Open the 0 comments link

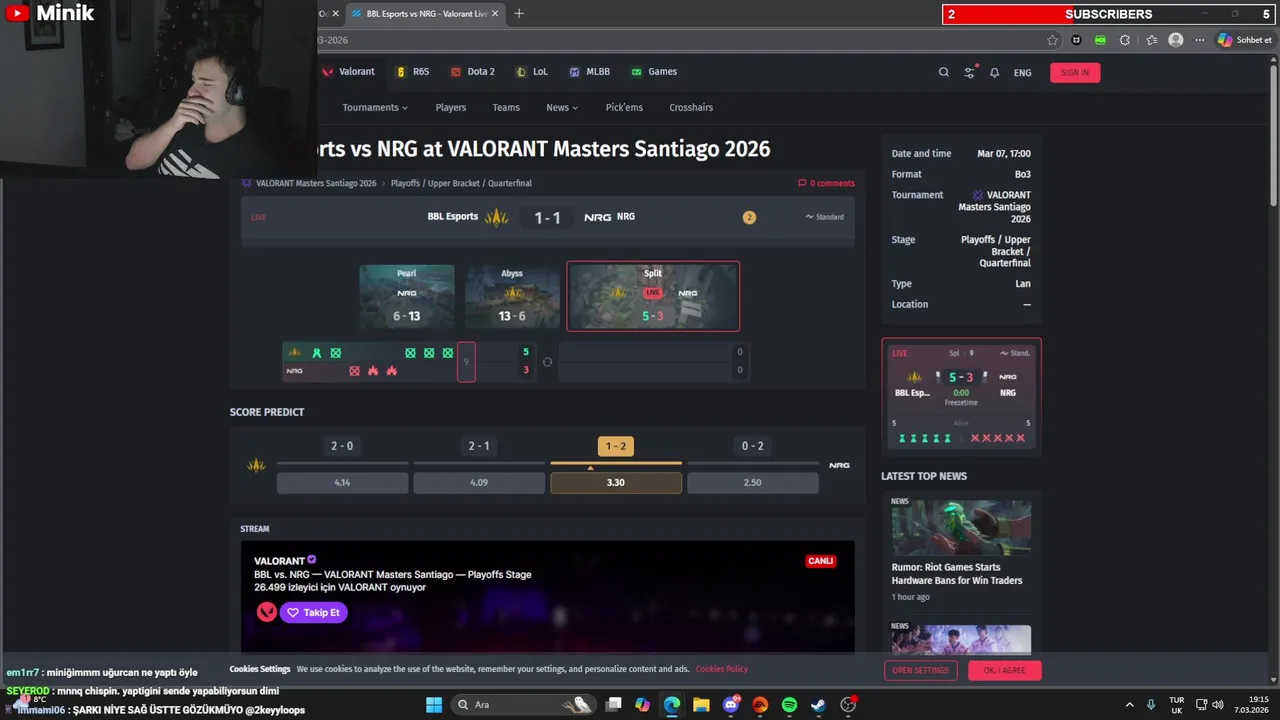click(x=826, y=183)
